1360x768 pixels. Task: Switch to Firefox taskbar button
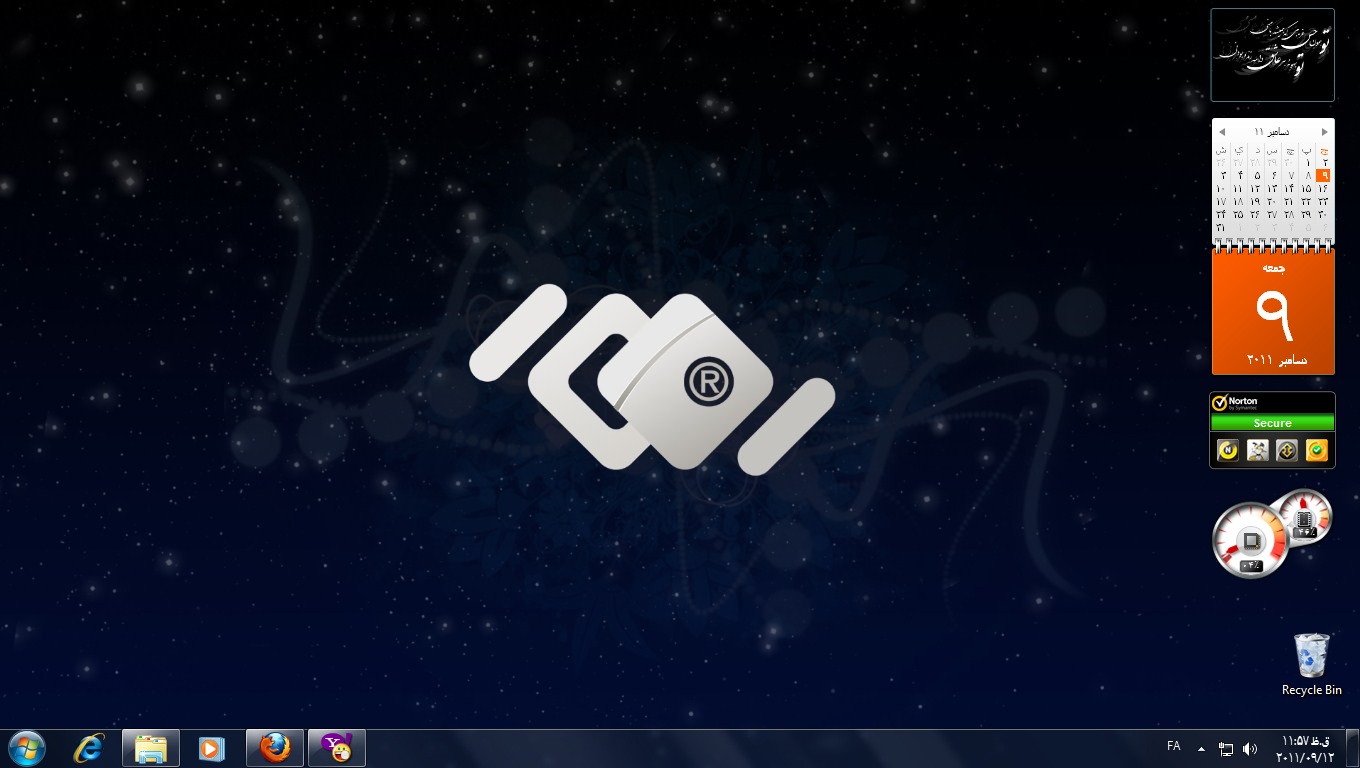point(274,748)
